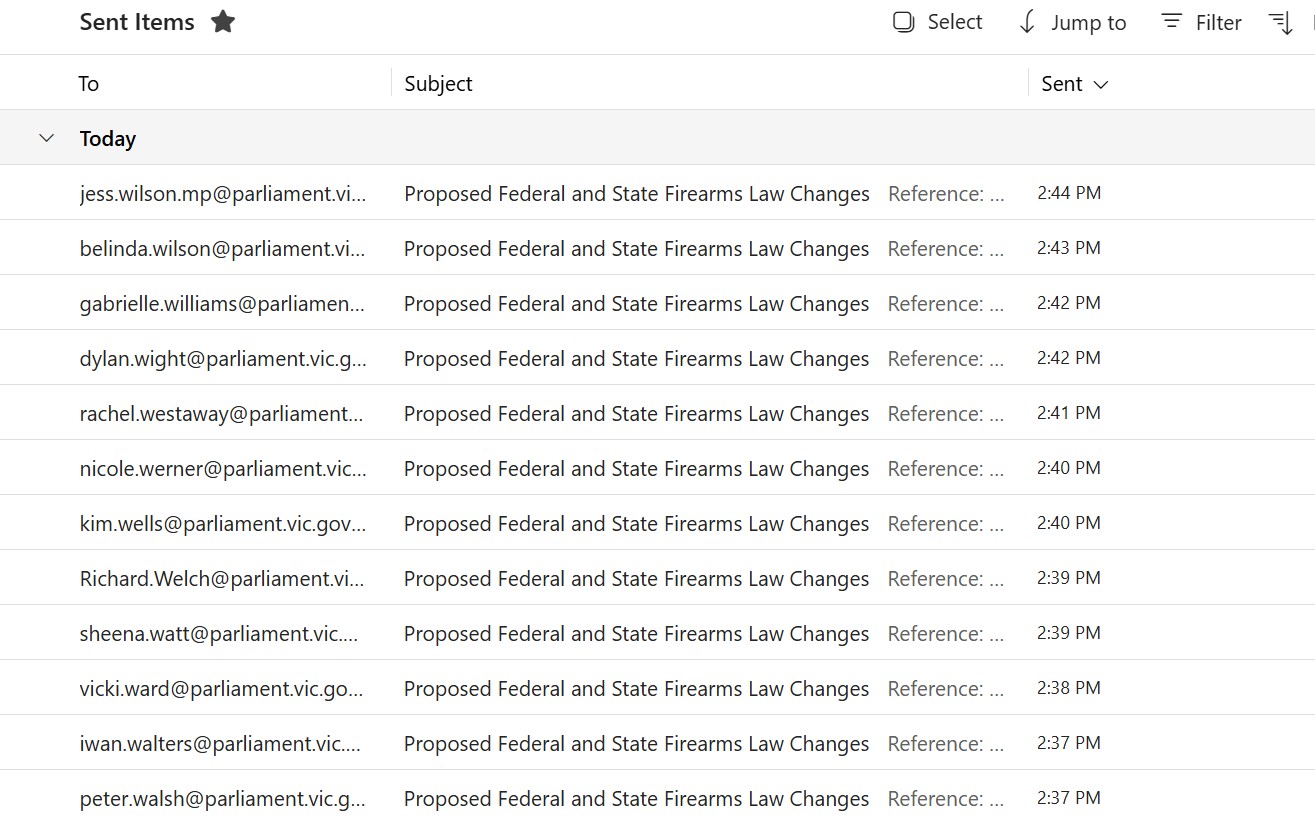The width and height of the screenshot is (1315, 819).
Task: Collapse the Today group chevron
Action: [46, 138]
